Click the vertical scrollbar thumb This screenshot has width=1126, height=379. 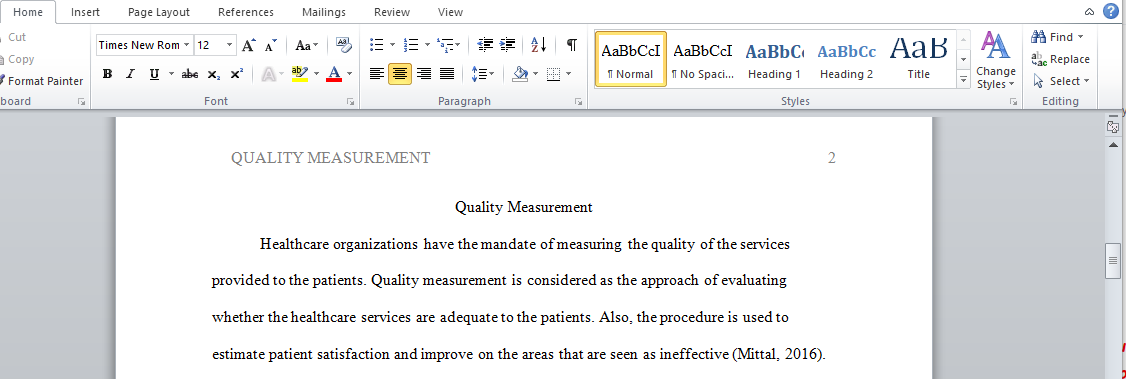1112,261
